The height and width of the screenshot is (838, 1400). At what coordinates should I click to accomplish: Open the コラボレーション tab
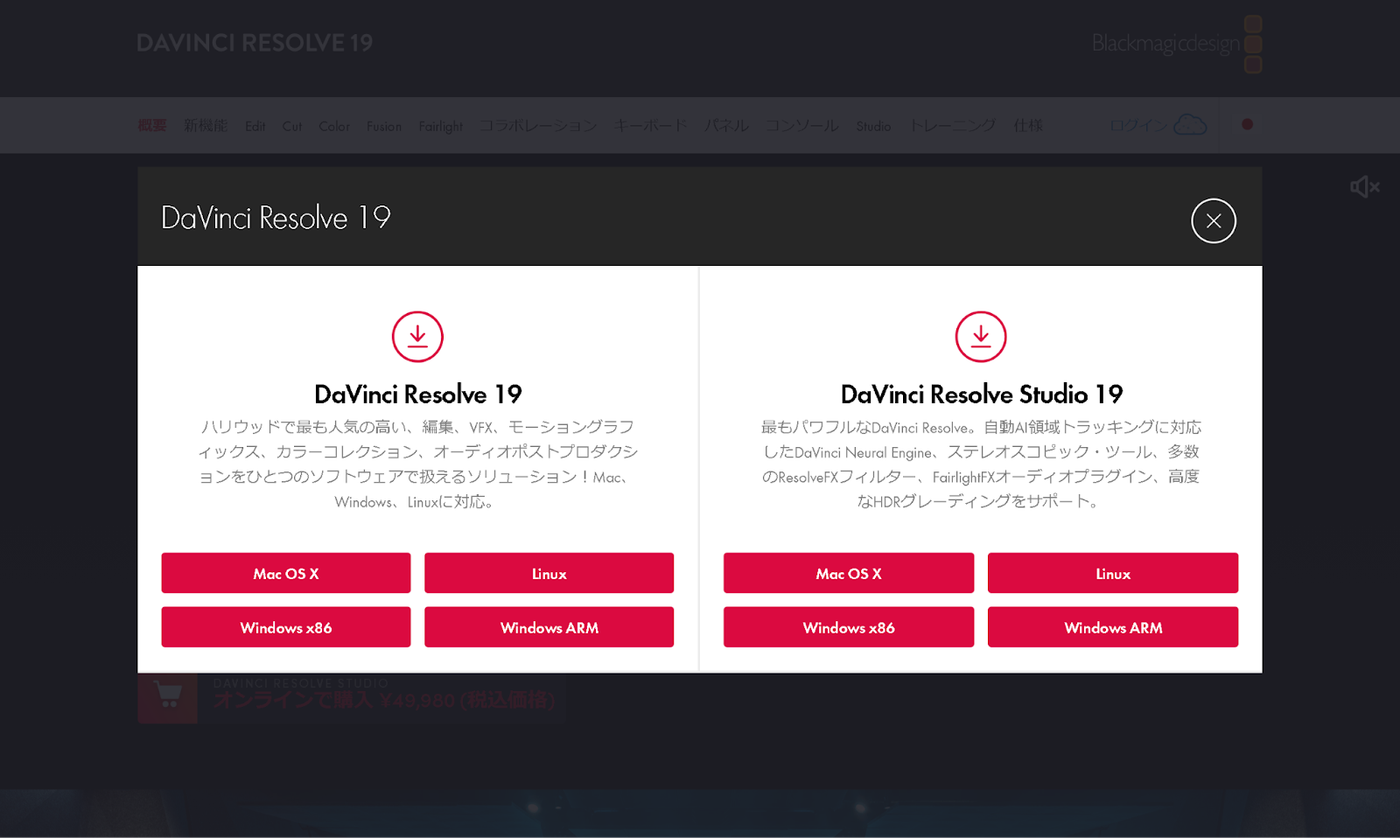click(x=538, y=125)
